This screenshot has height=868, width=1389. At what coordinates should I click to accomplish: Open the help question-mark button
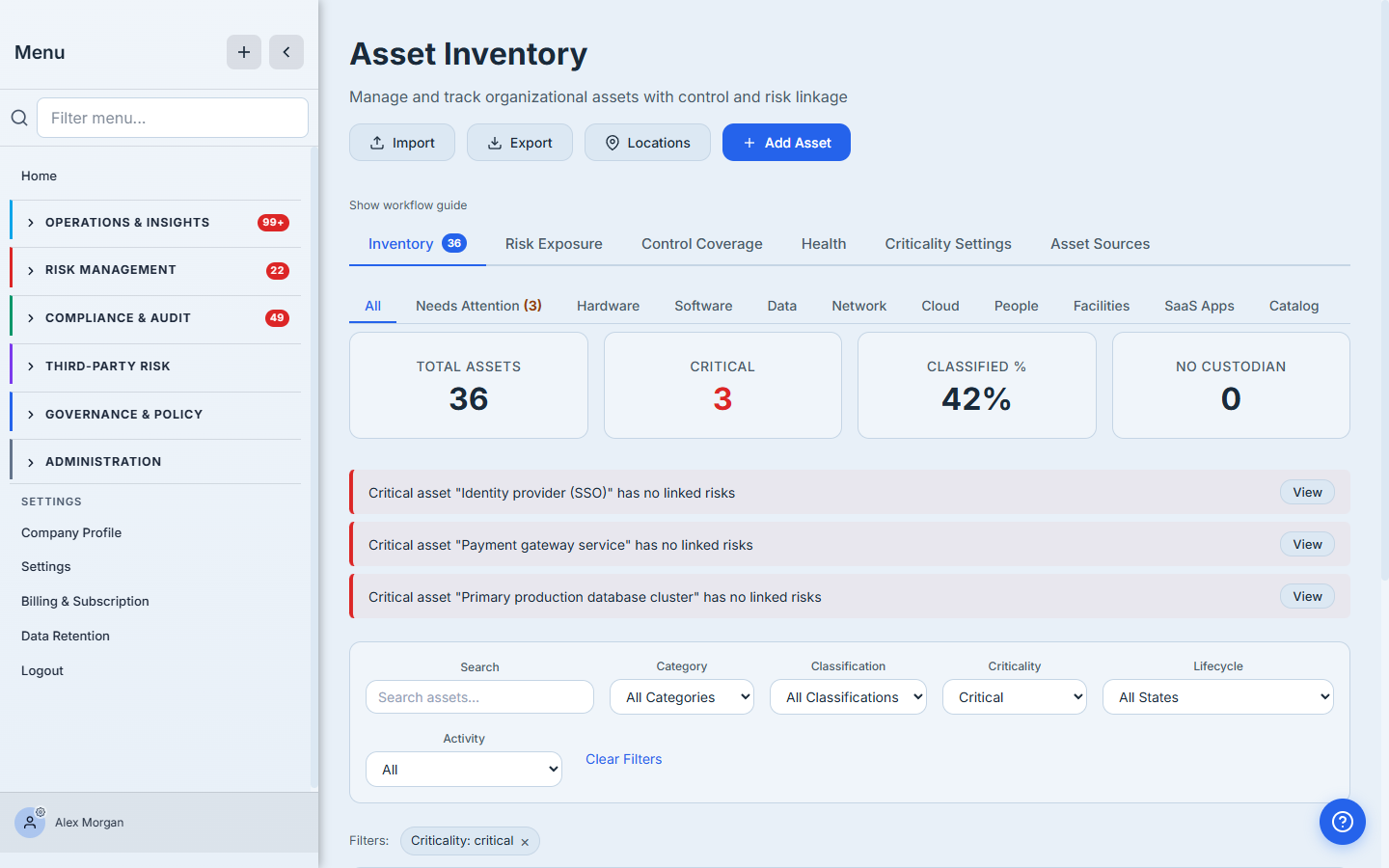1343,822
